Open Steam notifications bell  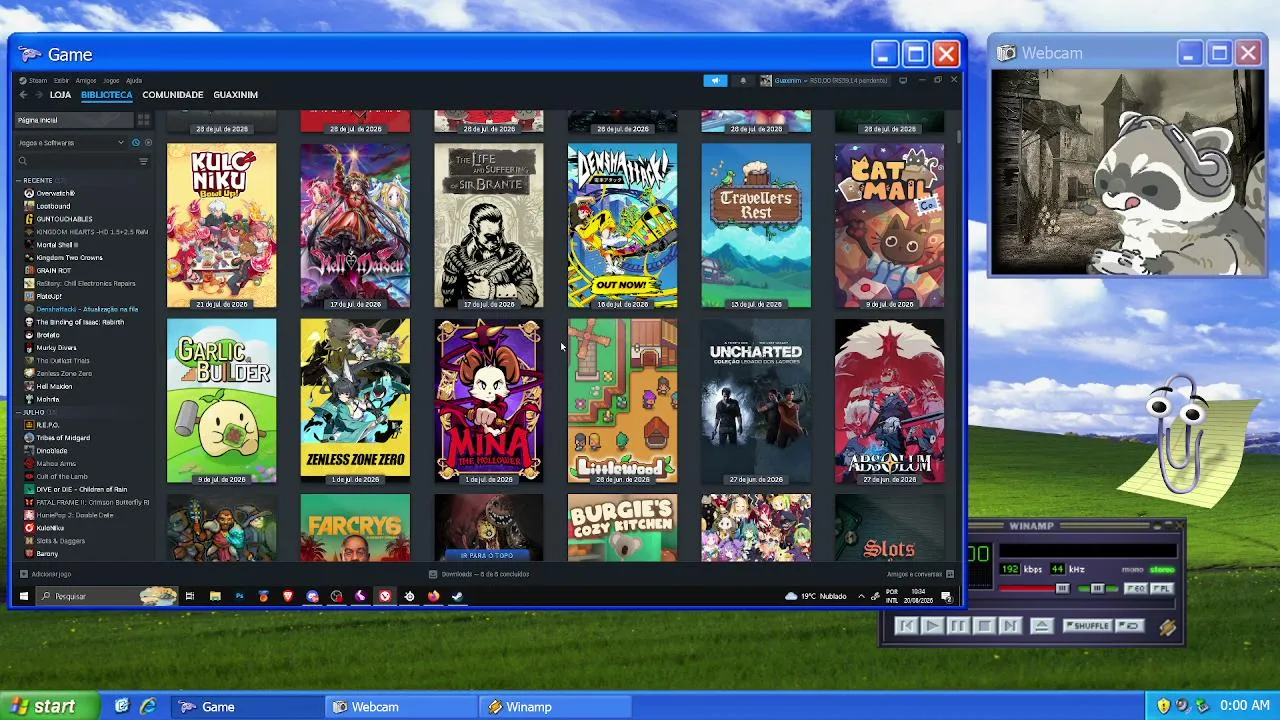[742, 81]
